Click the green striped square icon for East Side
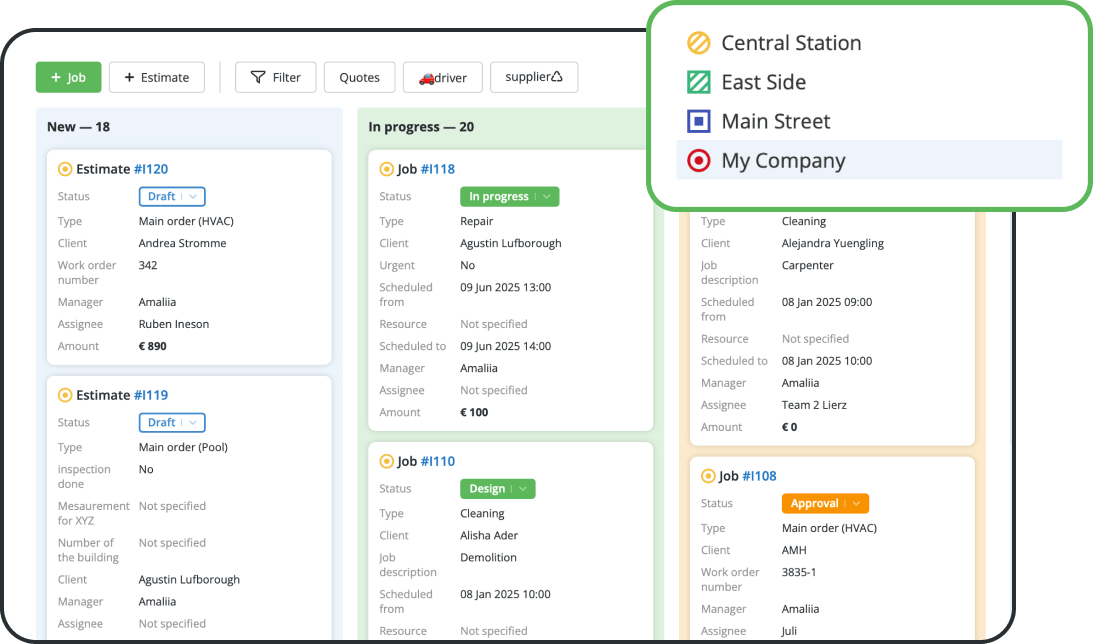The image size is (1093, 644). tap(700, 81)
